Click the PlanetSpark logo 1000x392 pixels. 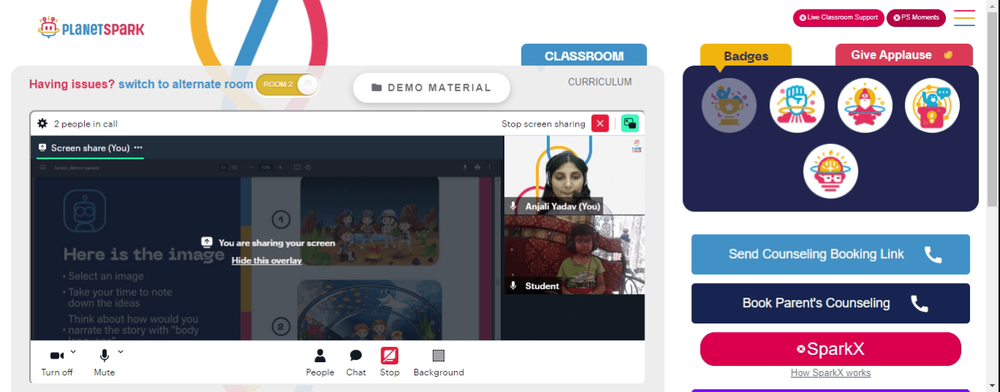(x=91, y=27)
